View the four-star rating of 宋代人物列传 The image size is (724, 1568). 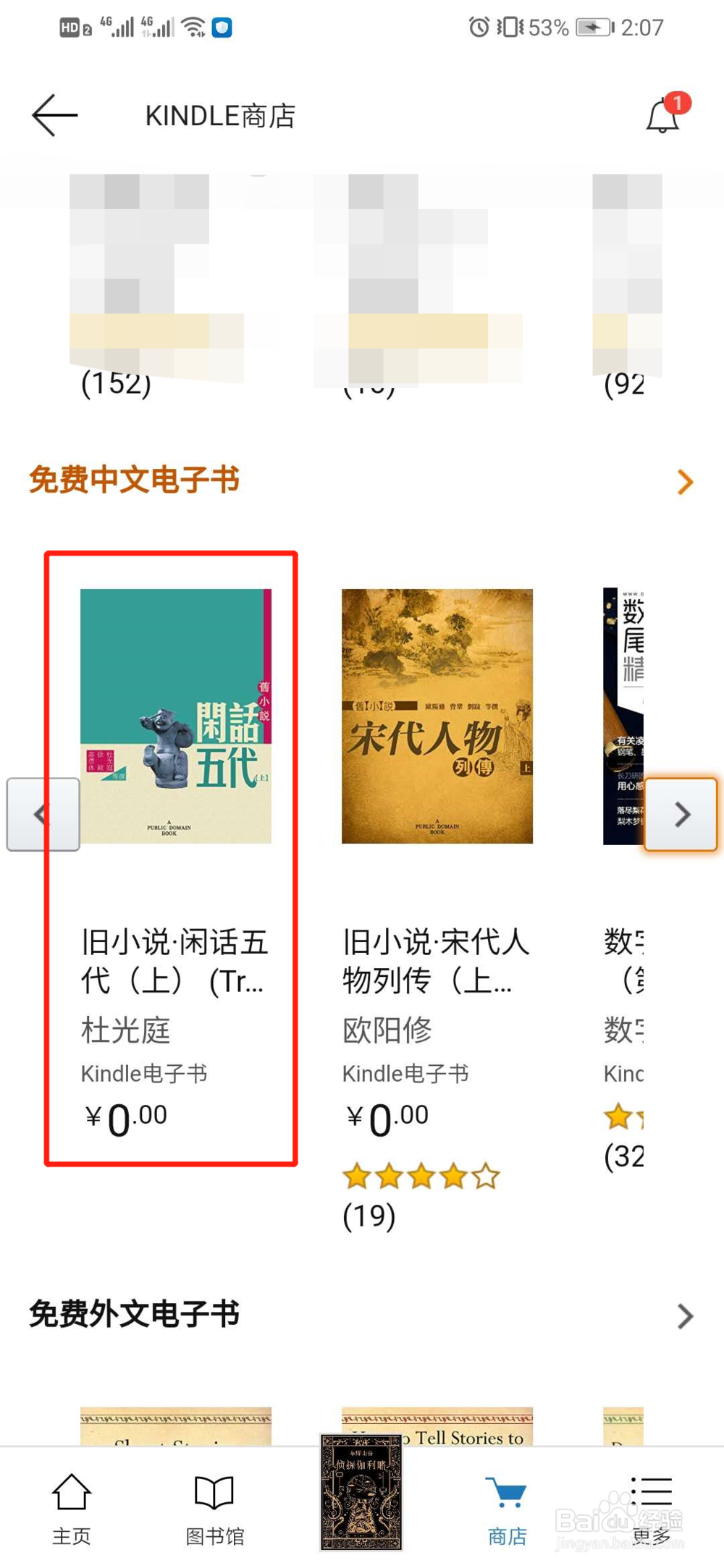point(421,1176)
